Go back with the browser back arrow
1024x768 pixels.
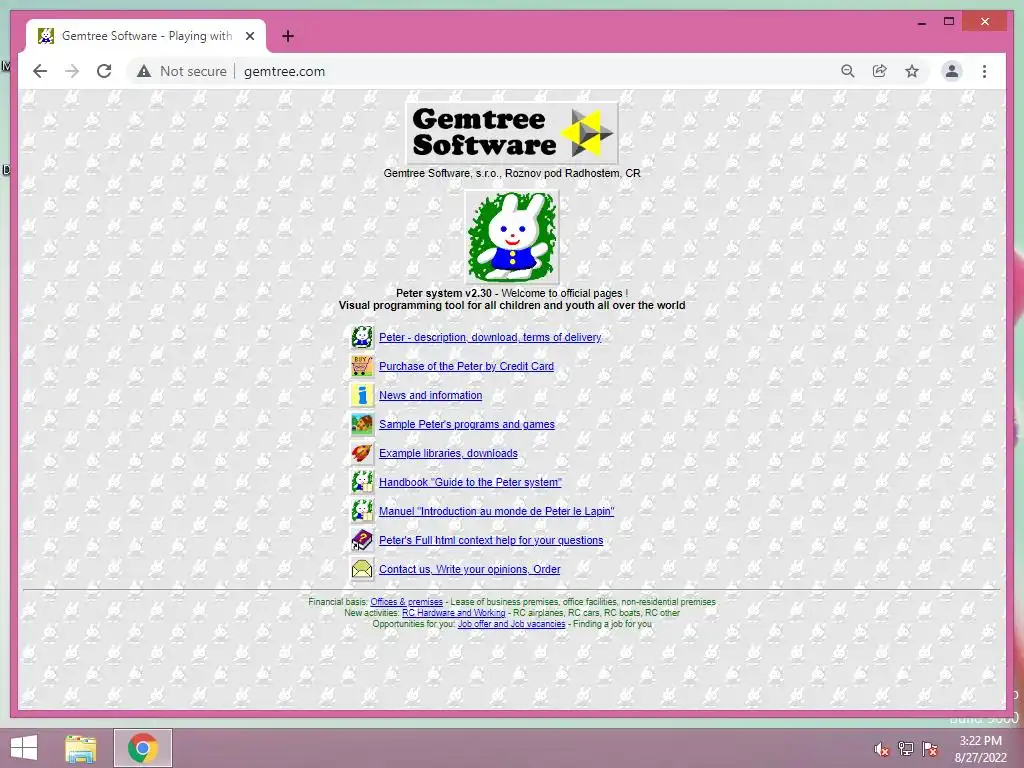pos(40,71)
